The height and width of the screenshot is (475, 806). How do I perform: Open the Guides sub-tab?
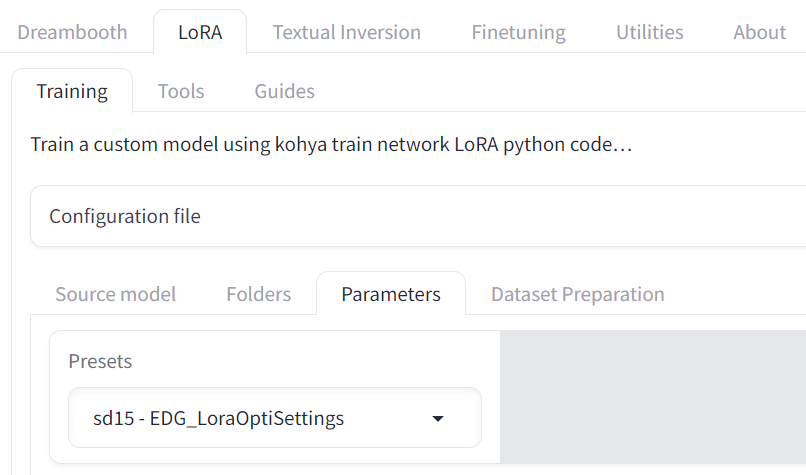click(284, 91)
